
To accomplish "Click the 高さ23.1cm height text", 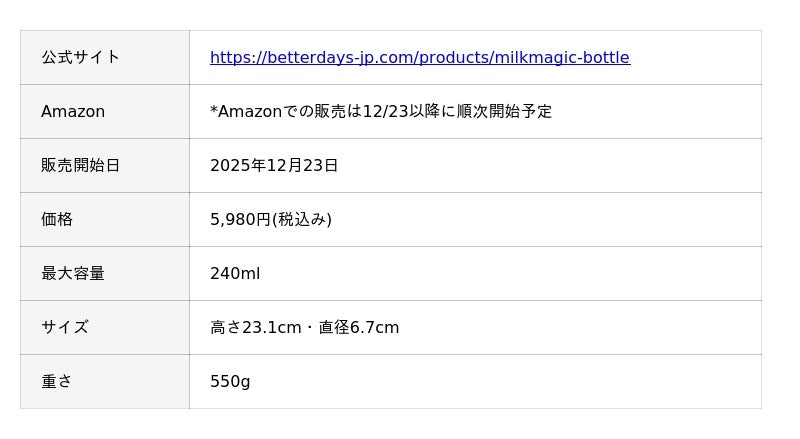I will (255, 328).
